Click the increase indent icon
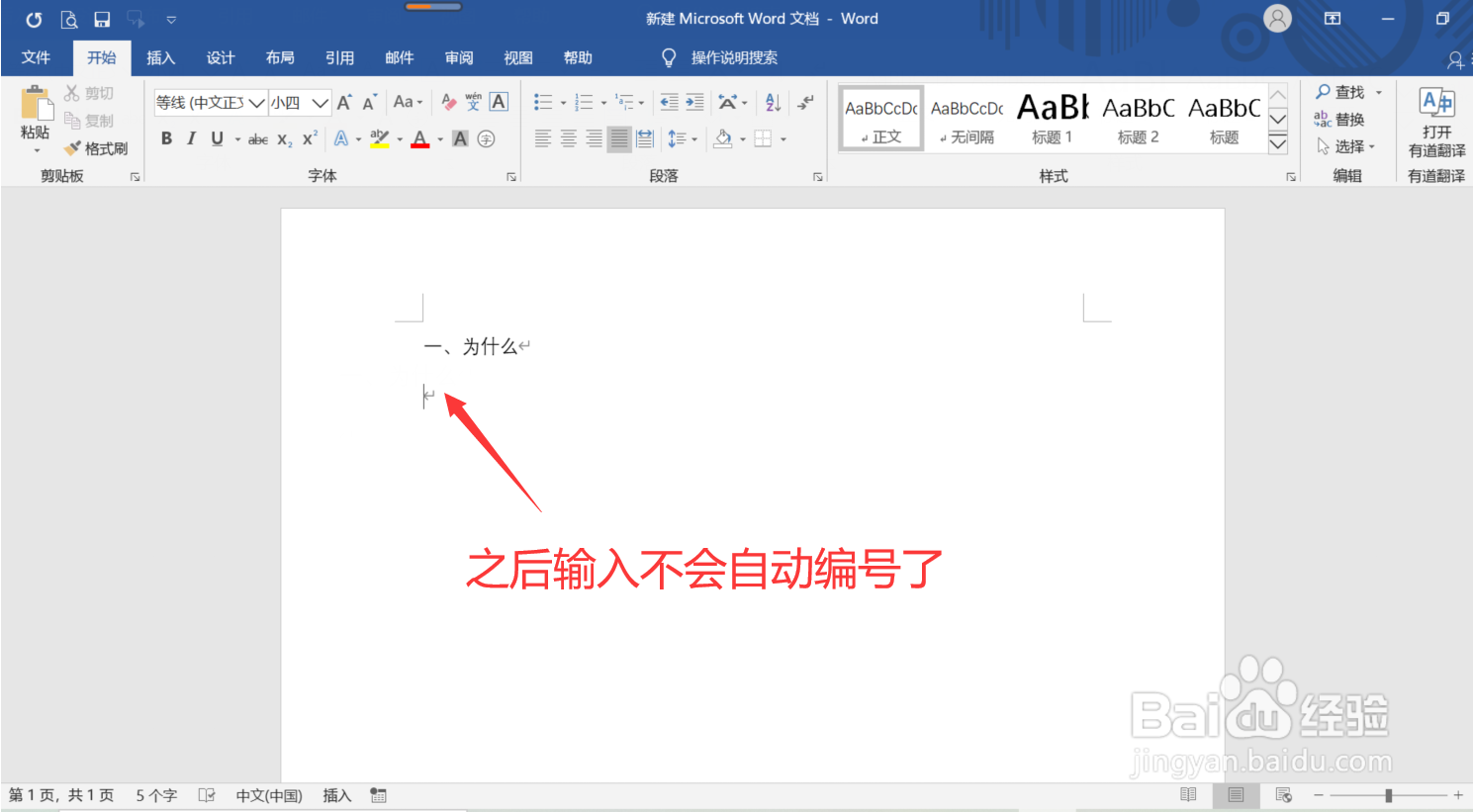Screen dimensions: 1473x812 click(x=695, y=102)
